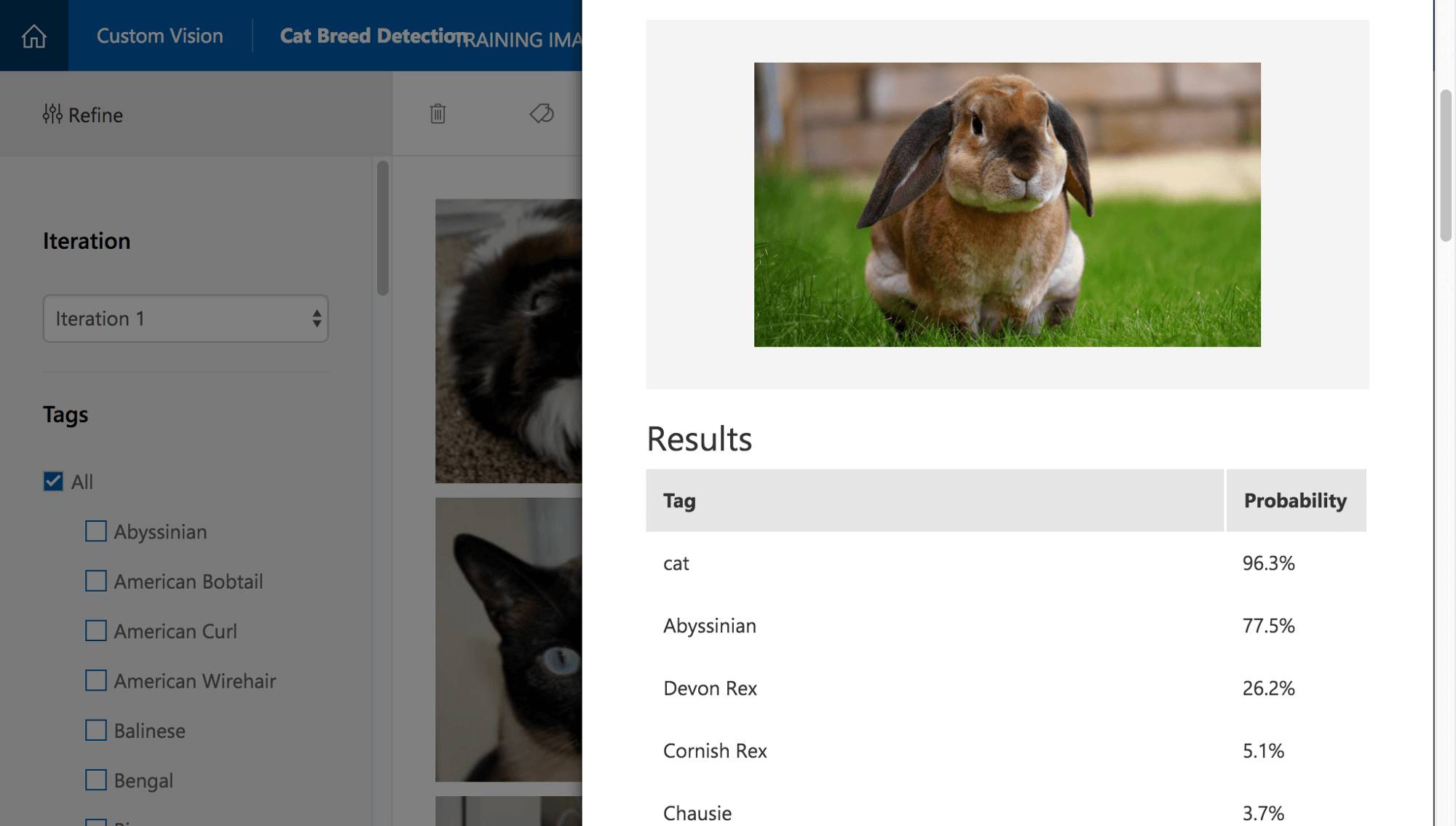Click the trash delete icon

coord(438,114)
